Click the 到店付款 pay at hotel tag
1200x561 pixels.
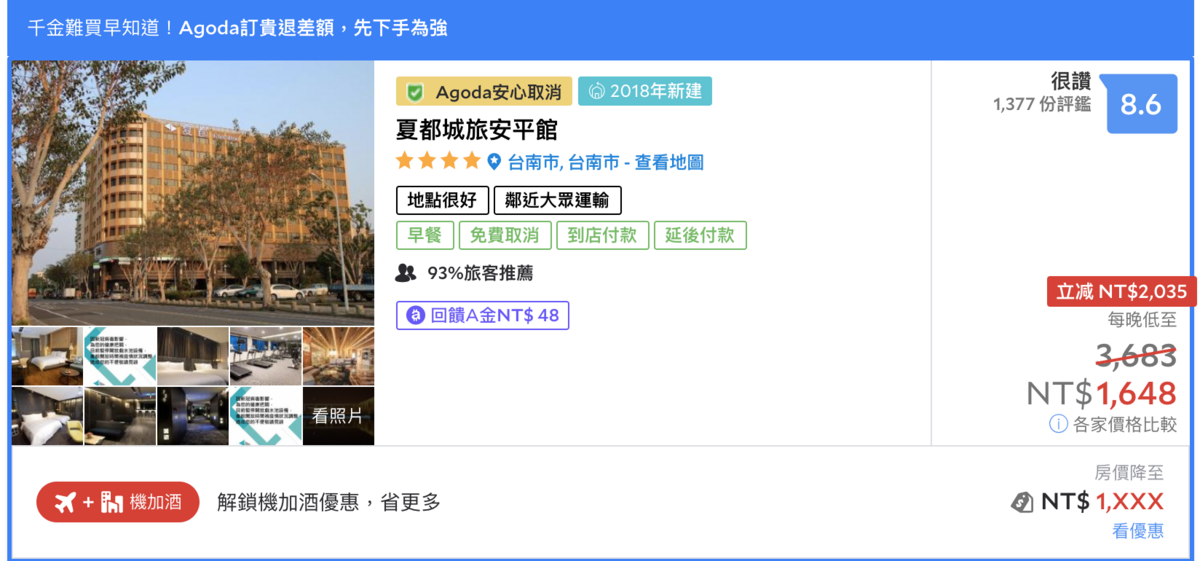pos(602,235)
